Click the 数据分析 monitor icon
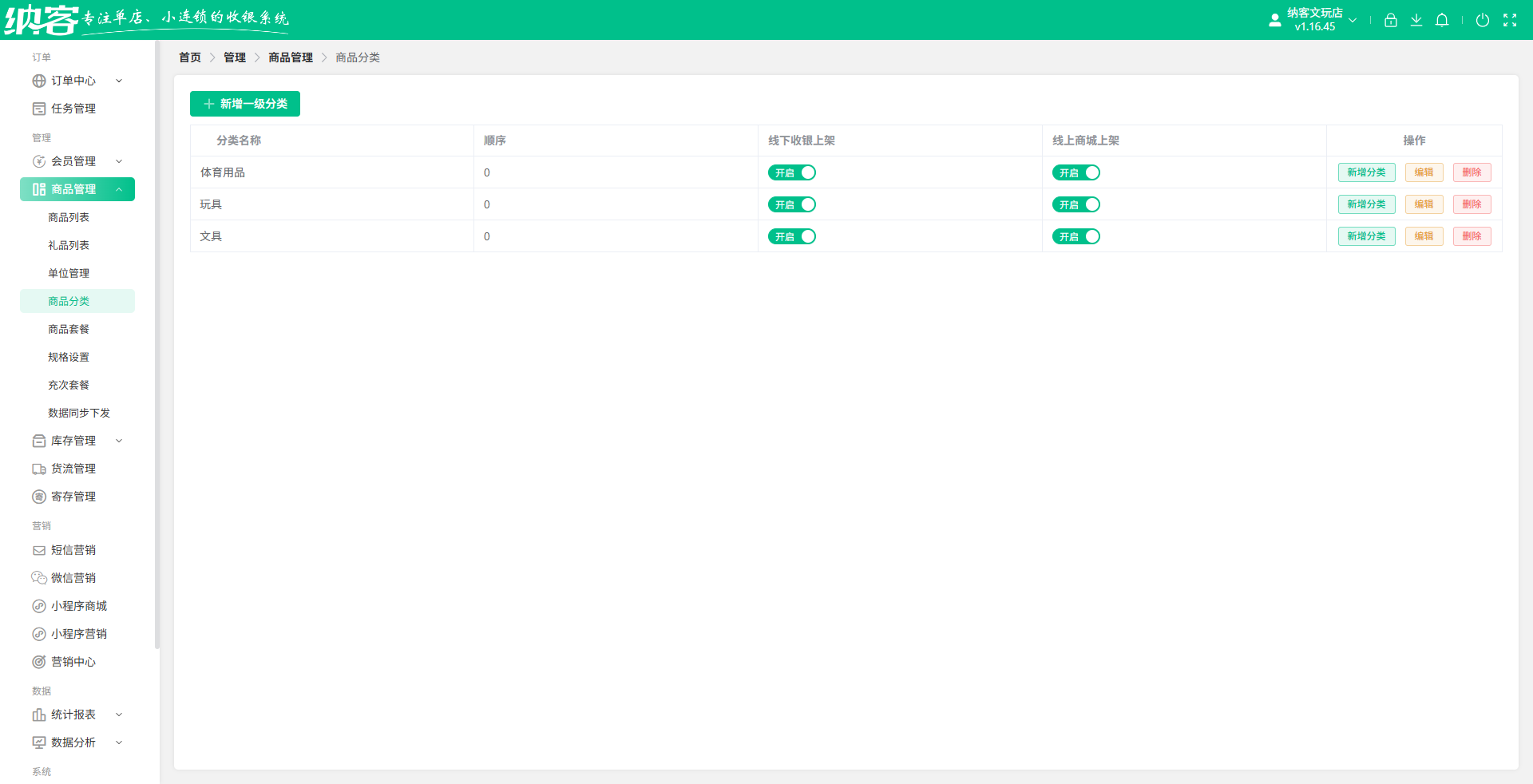 (x=39, y=742)
